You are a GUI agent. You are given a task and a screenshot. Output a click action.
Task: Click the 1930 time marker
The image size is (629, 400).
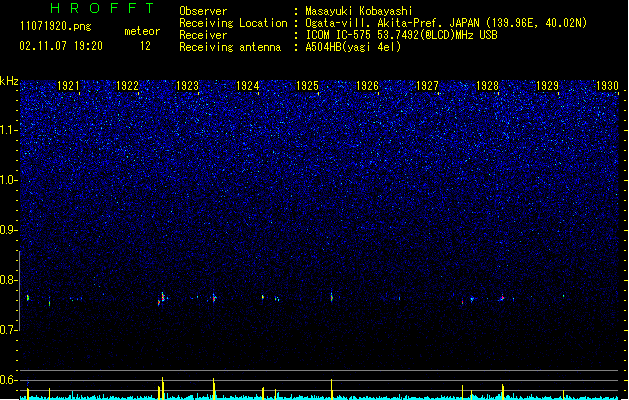click(x=607, y=86)
